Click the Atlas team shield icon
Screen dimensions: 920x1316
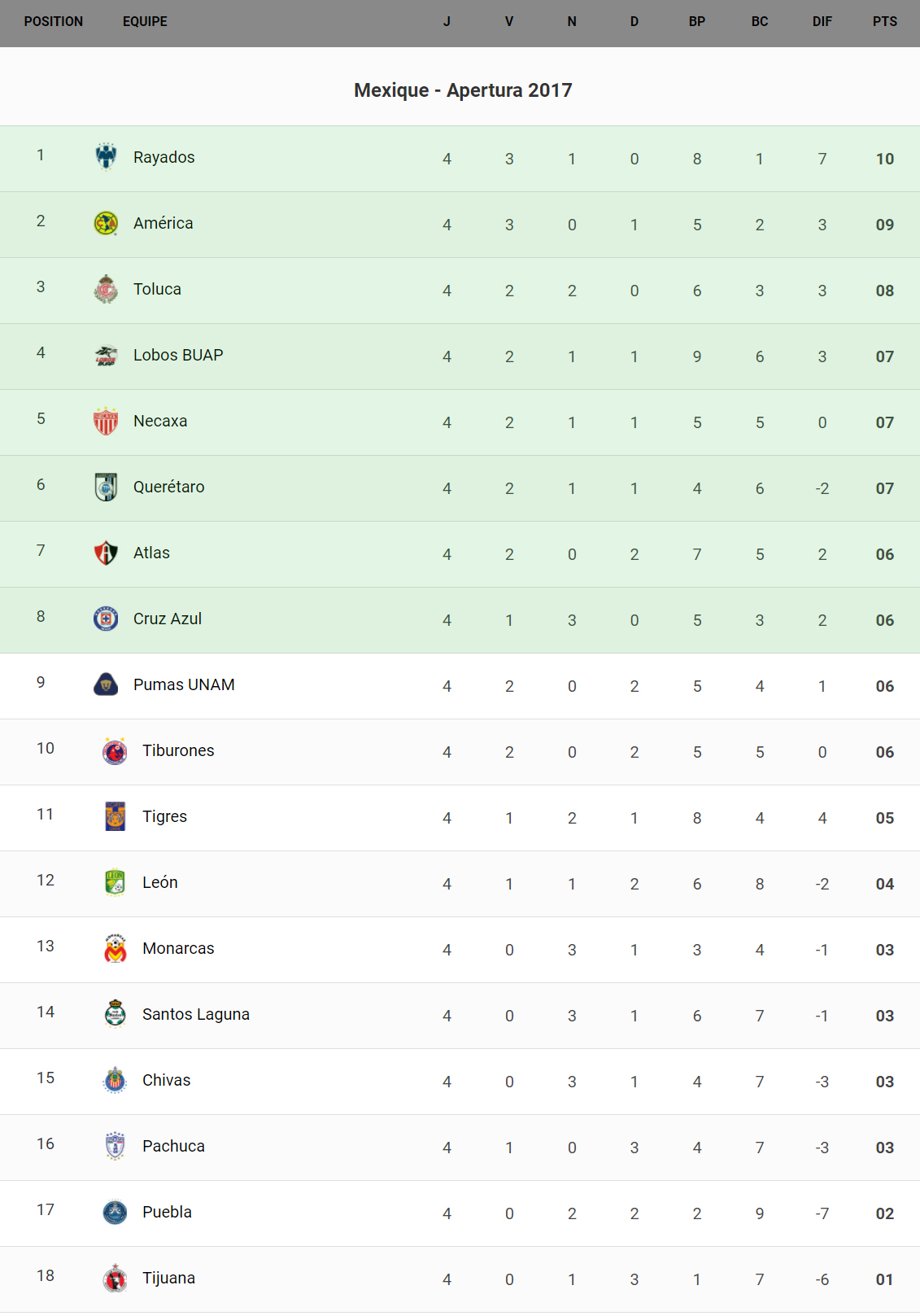click(106, 553)
